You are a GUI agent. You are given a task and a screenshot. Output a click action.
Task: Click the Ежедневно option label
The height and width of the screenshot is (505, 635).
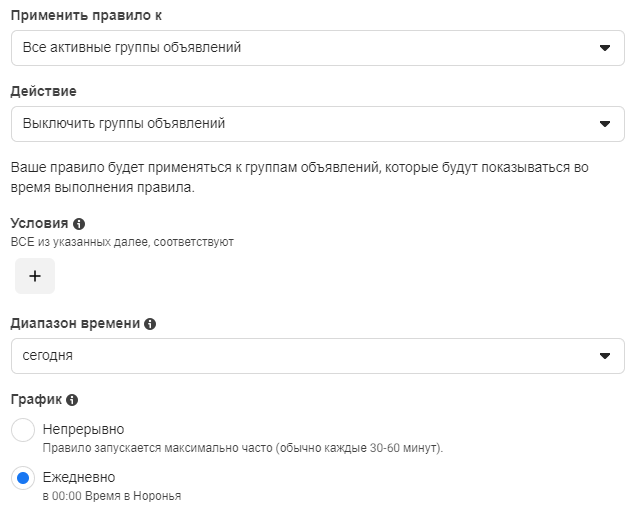tap(79, 477)
